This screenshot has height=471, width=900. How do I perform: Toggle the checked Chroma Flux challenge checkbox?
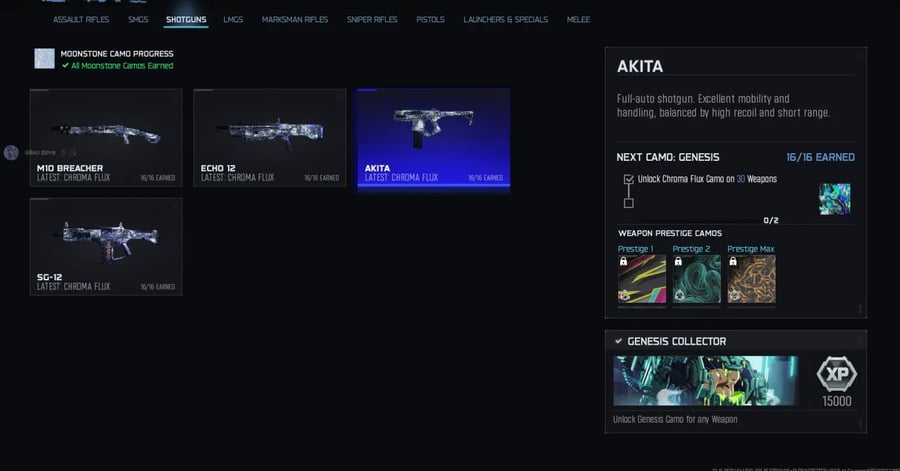tap(629, 179)
